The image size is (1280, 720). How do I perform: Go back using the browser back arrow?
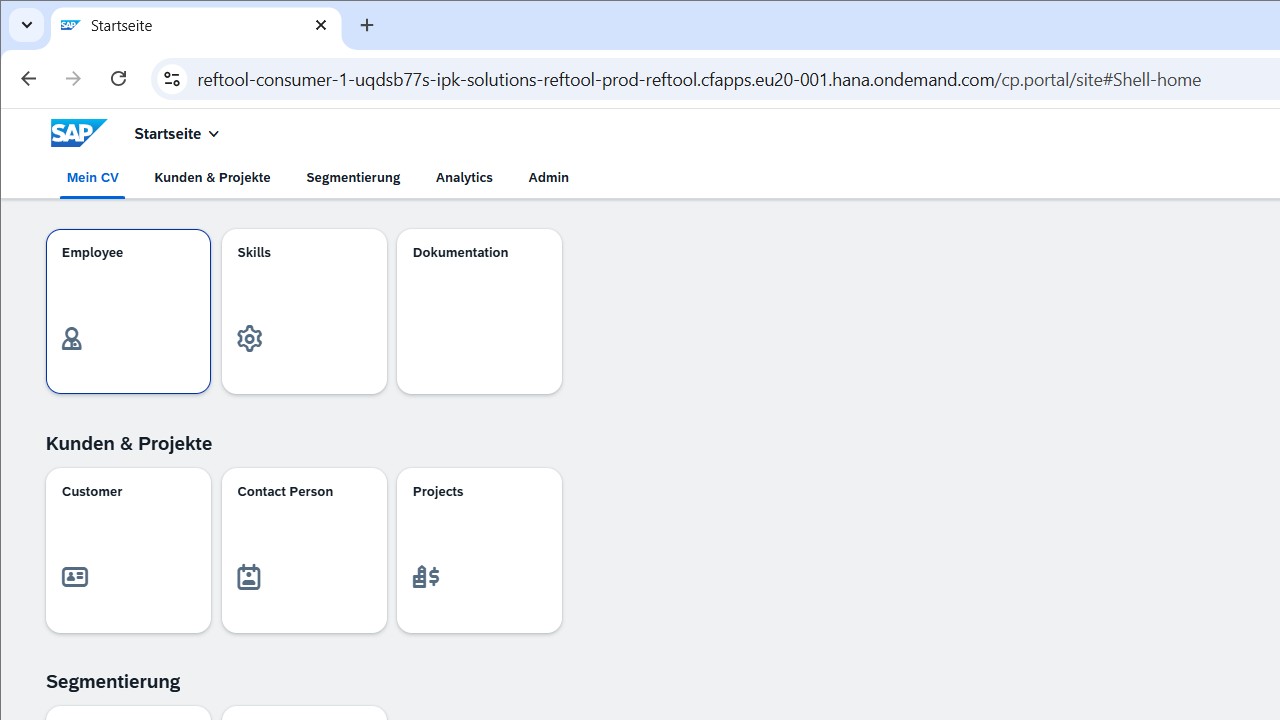pos(28,79)
